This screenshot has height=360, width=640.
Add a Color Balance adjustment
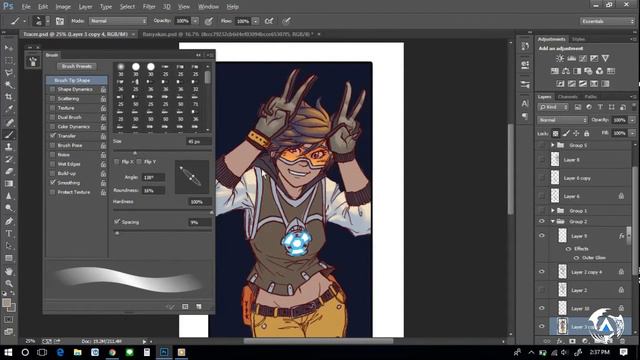[566, 71]
